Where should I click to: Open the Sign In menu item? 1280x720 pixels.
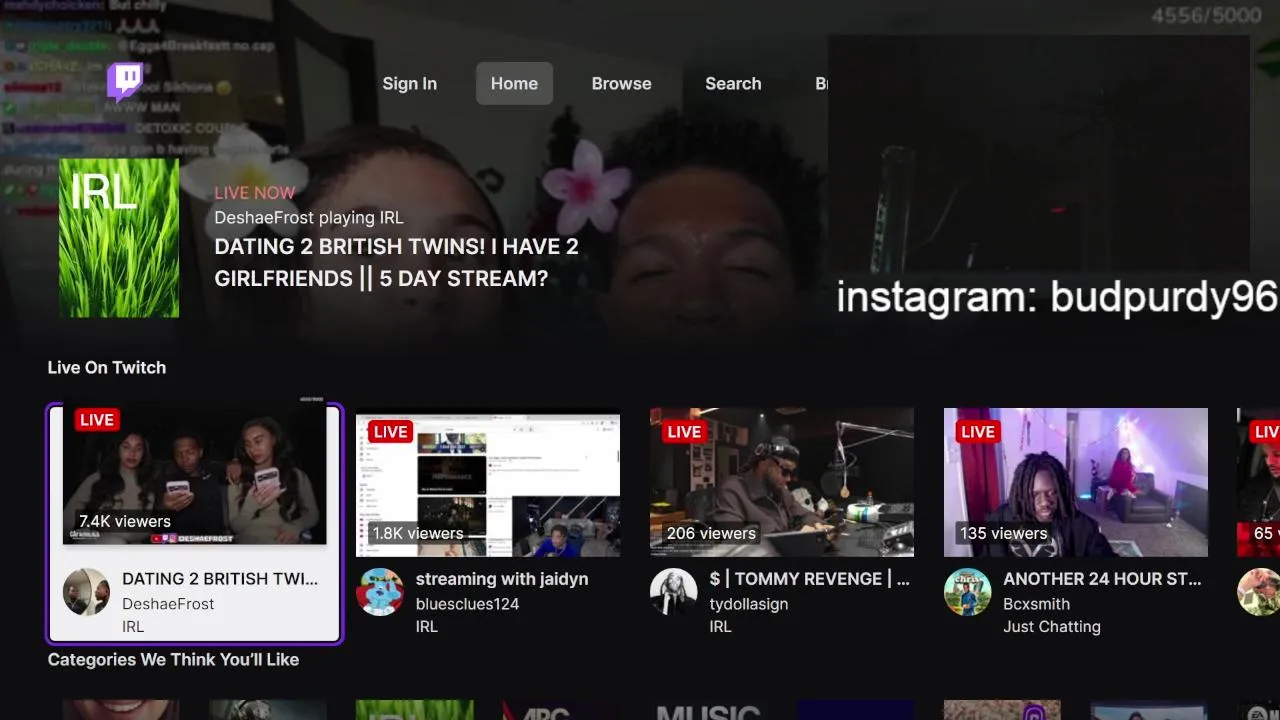click(x=409, y=84)
